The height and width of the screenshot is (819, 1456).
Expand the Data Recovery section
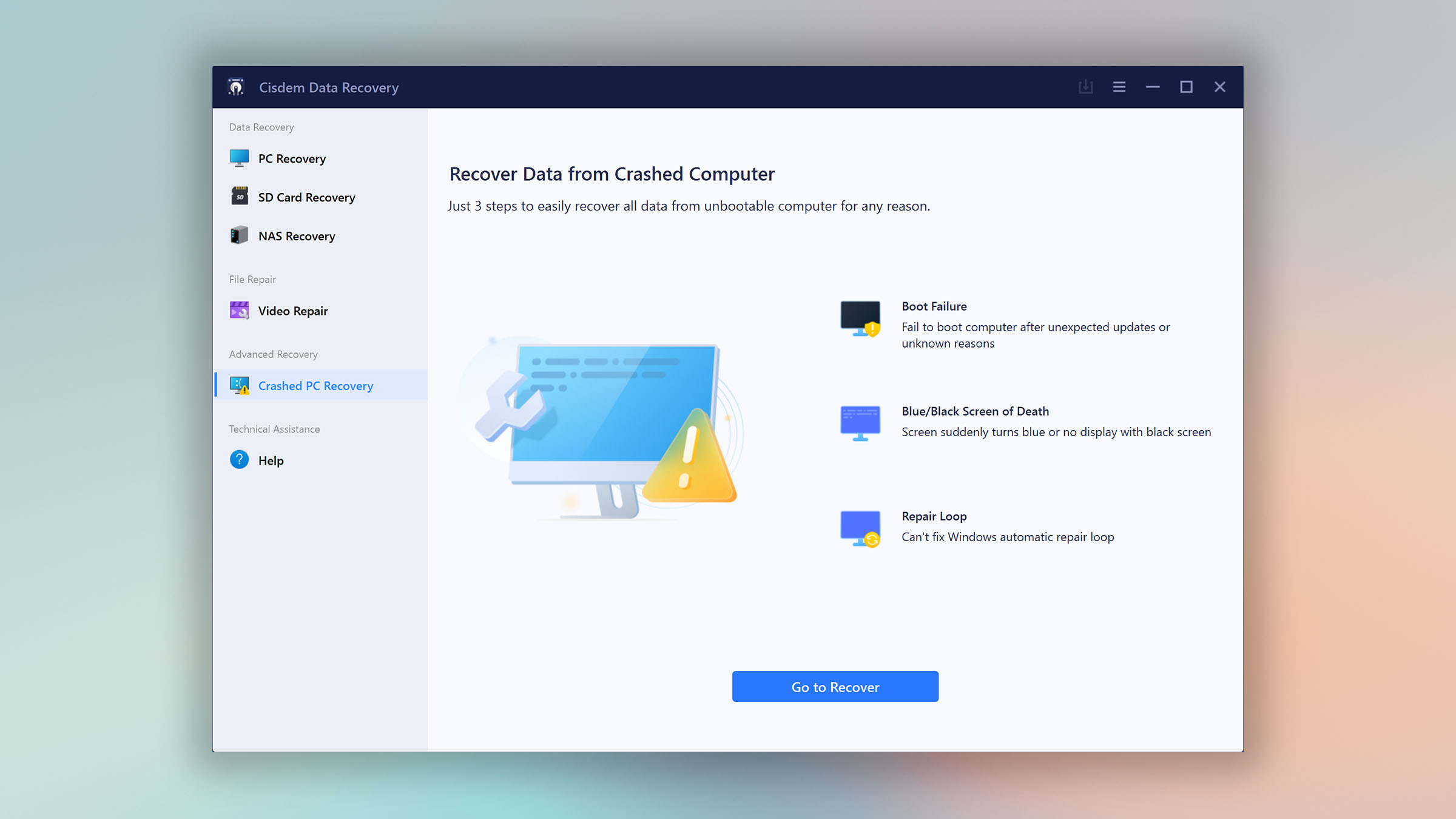click(261, 127)
